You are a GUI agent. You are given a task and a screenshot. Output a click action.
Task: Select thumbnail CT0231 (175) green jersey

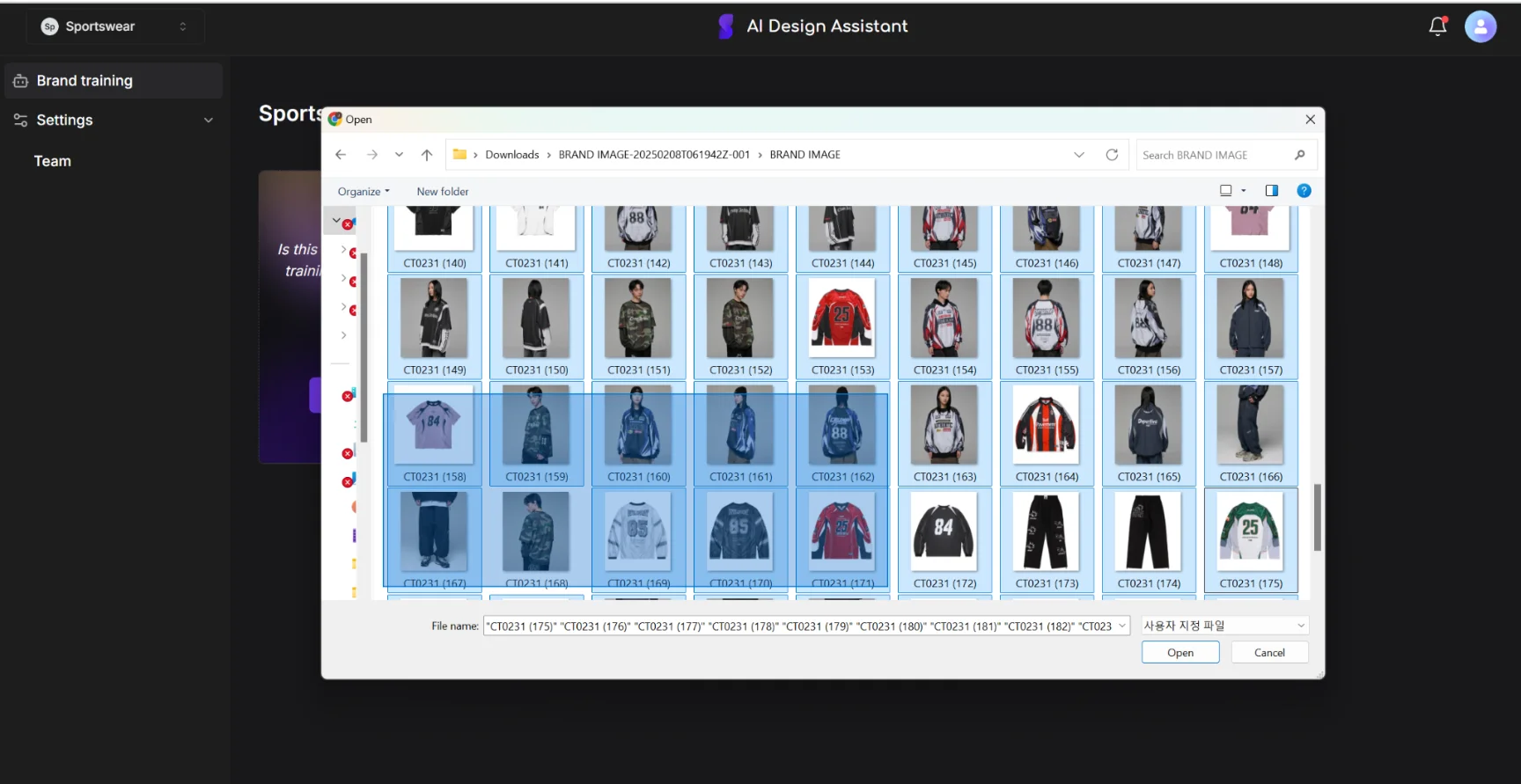tap(1251, 539)
